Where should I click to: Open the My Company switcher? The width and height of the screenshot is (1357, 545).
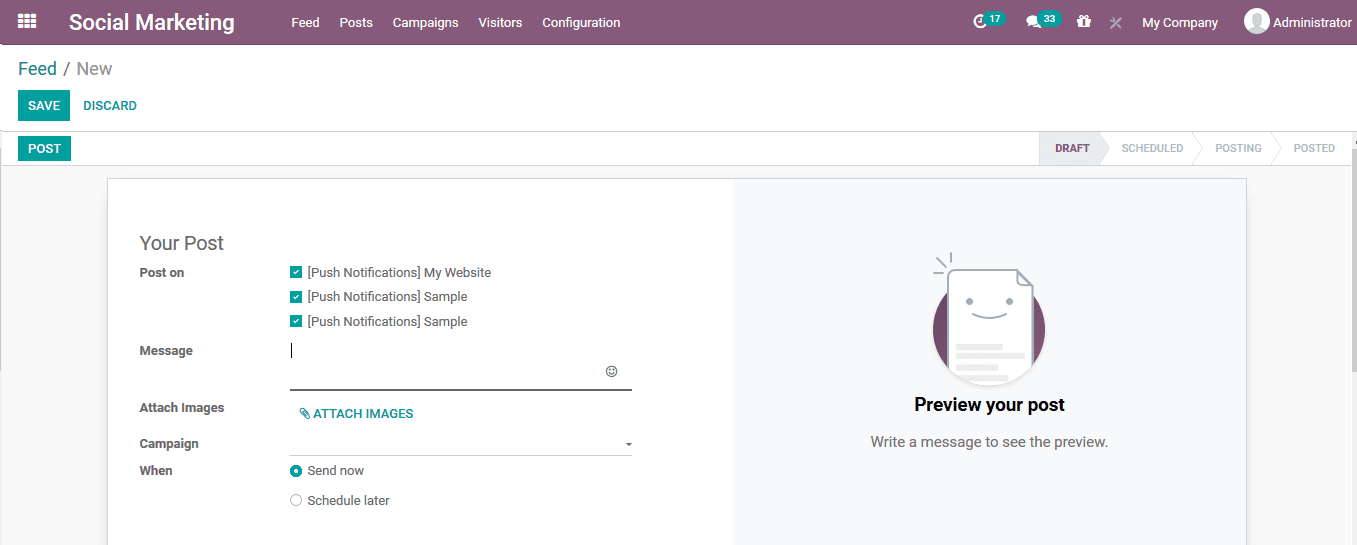[1180, 22]
